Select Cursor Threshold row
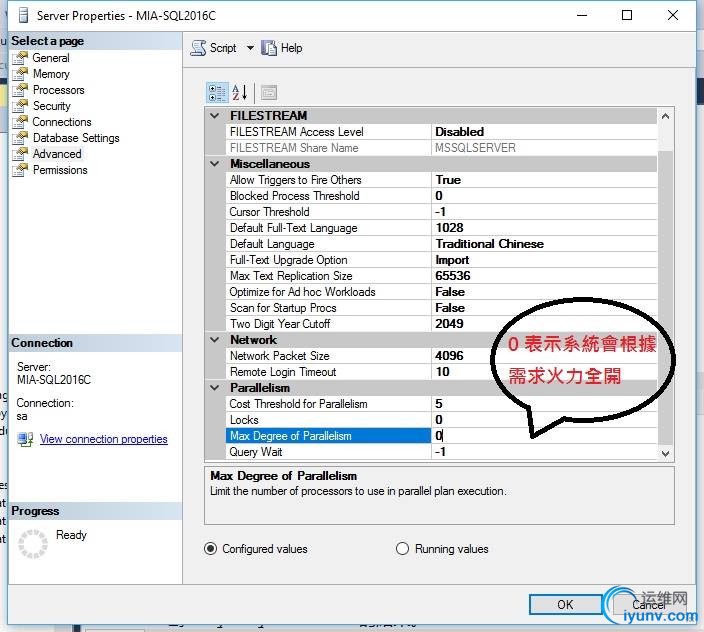 click(441, 212)
